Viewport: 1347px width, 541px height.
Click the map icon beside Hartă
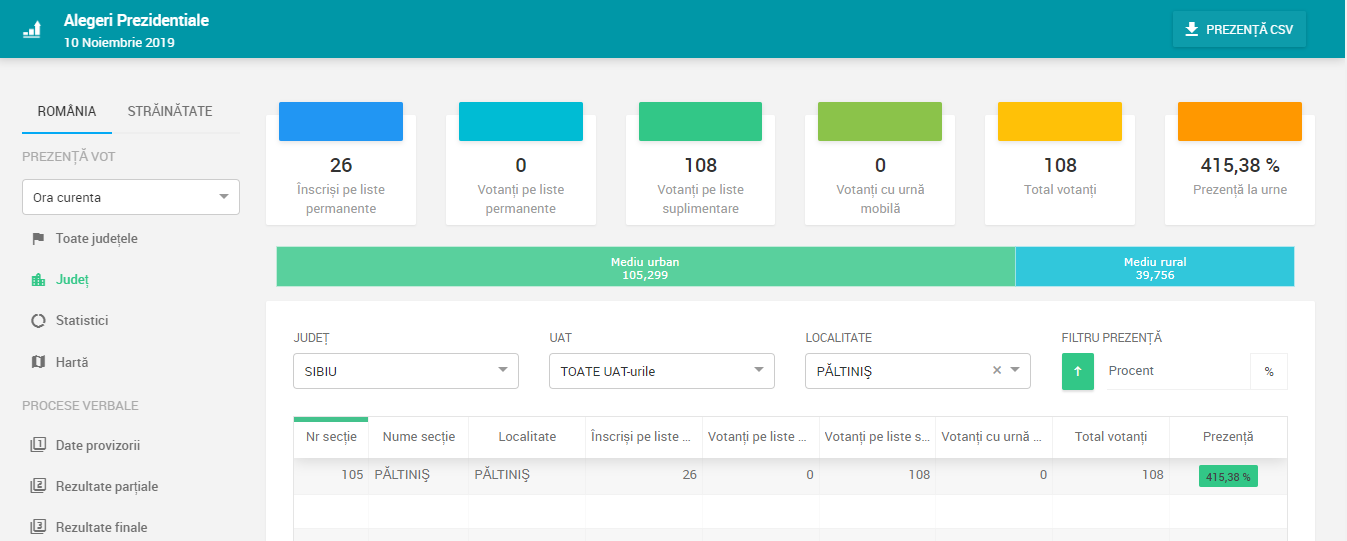[38, 362]
